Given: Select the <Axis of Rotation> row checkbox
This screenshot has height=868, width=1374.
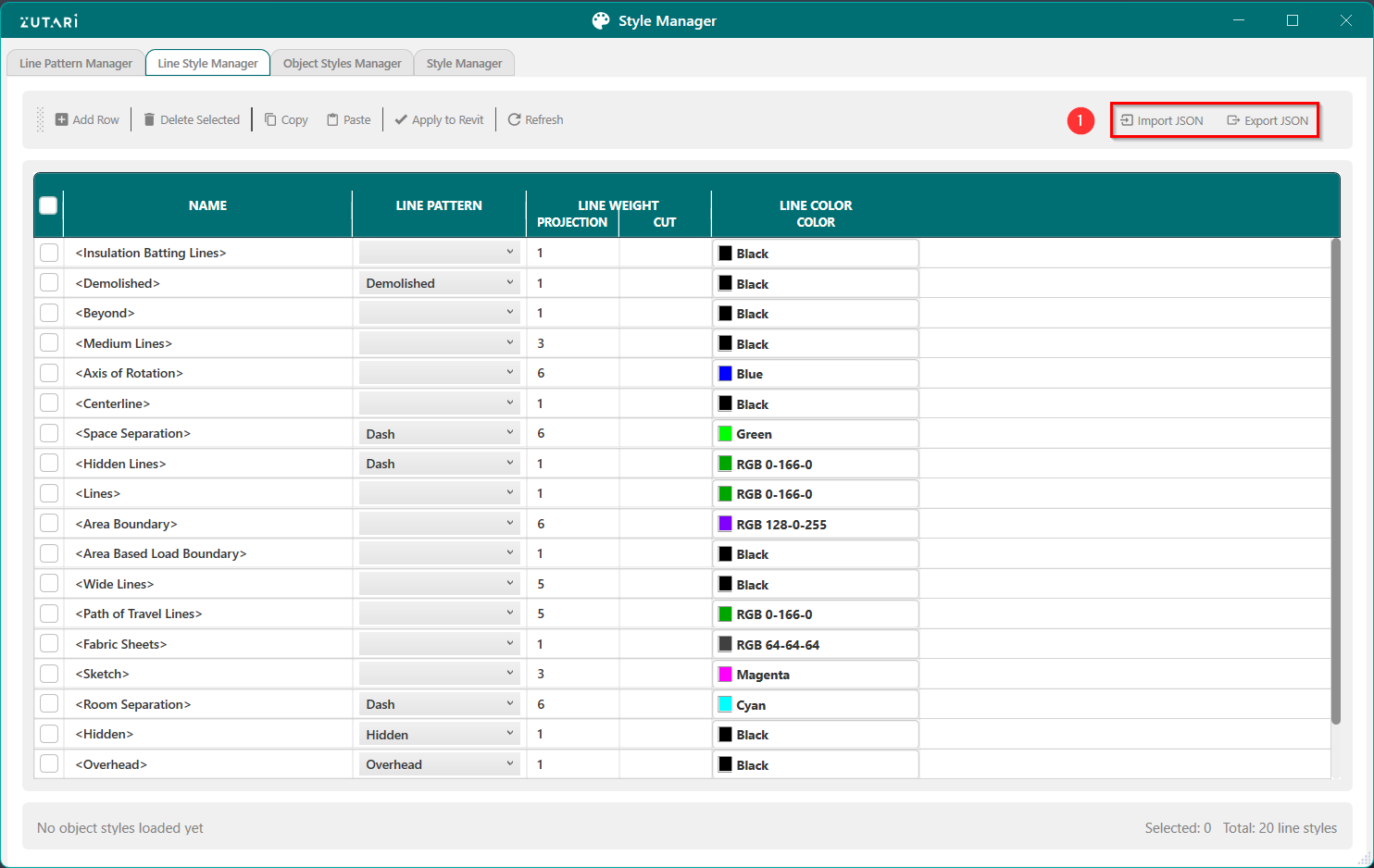Looking at the screenshot, I should click(49, 373).
